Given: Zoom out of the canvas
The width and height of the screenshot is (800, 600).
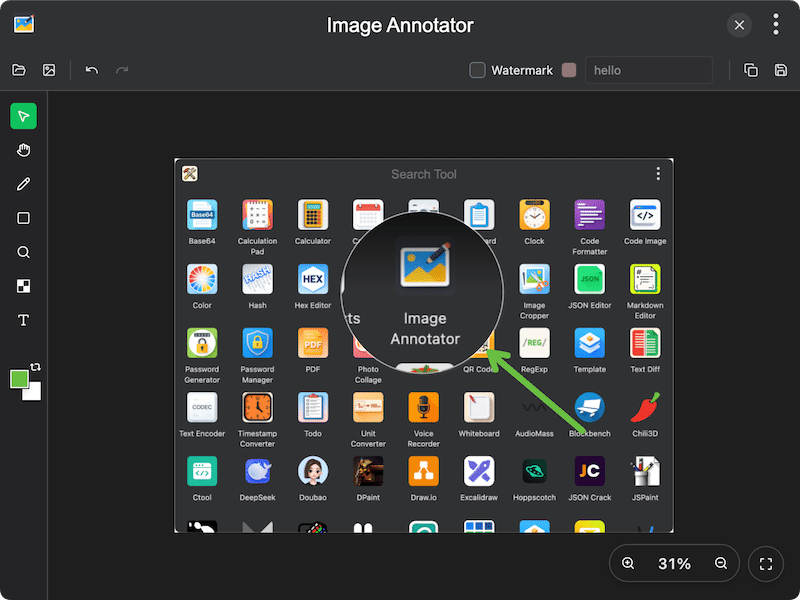Looking at the screenshot, I should click(x=721, y=563).
